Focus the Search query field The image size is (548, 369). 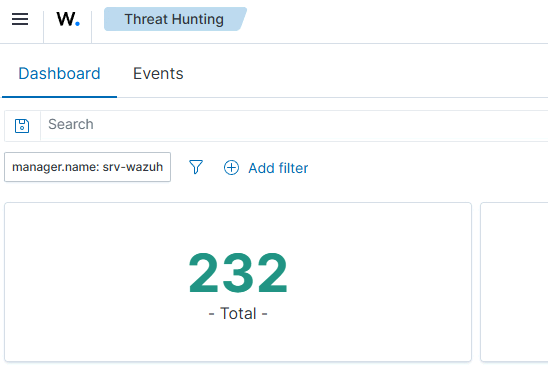294,125
